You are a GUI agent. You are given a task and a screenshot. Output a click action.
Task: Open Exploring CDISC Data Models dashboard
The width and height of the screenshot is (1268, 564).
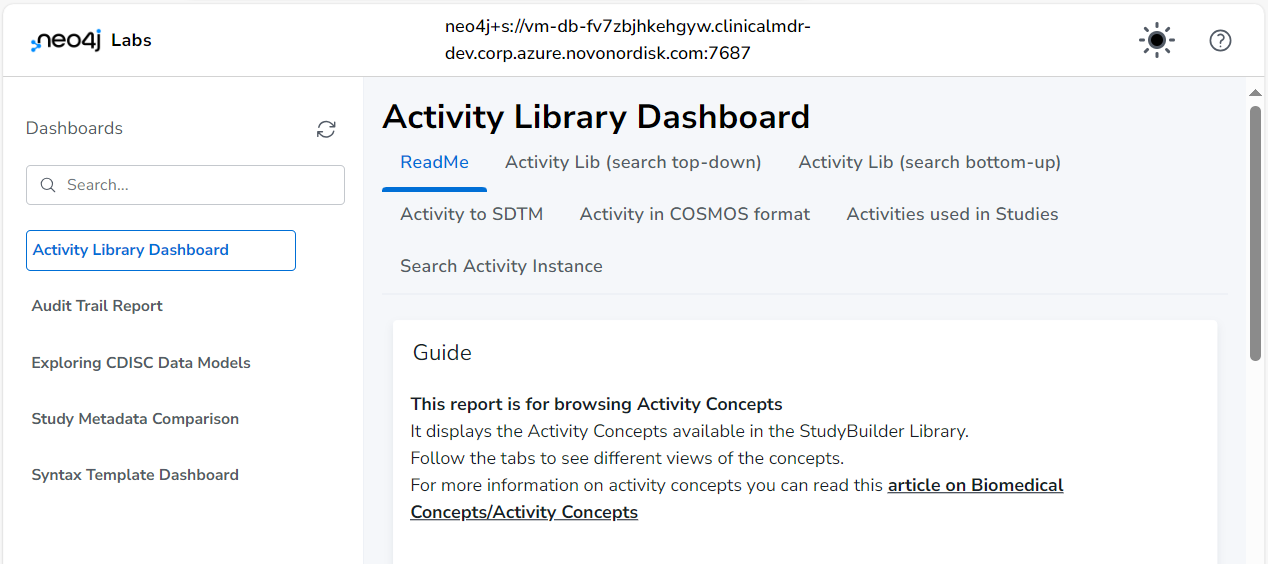tap(141, 363)
